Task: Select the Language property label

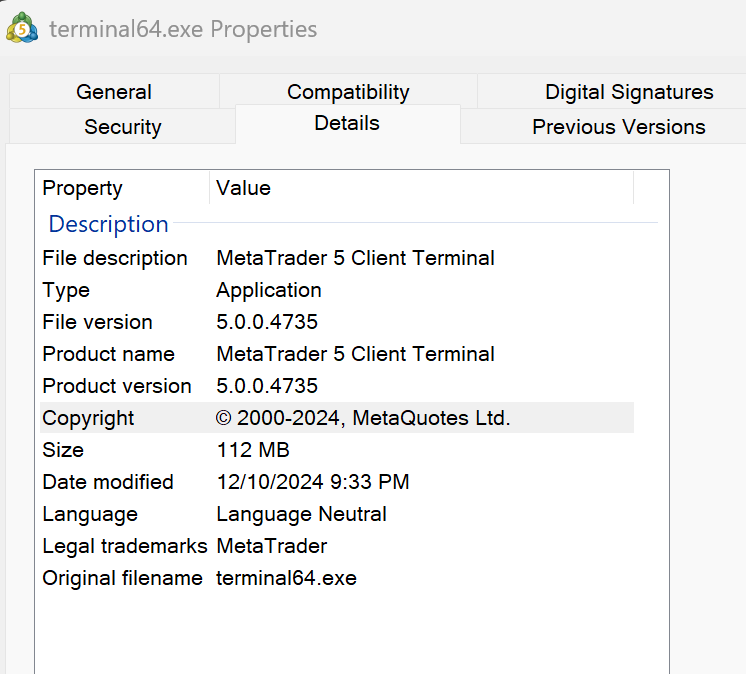Action: [90, 514]
